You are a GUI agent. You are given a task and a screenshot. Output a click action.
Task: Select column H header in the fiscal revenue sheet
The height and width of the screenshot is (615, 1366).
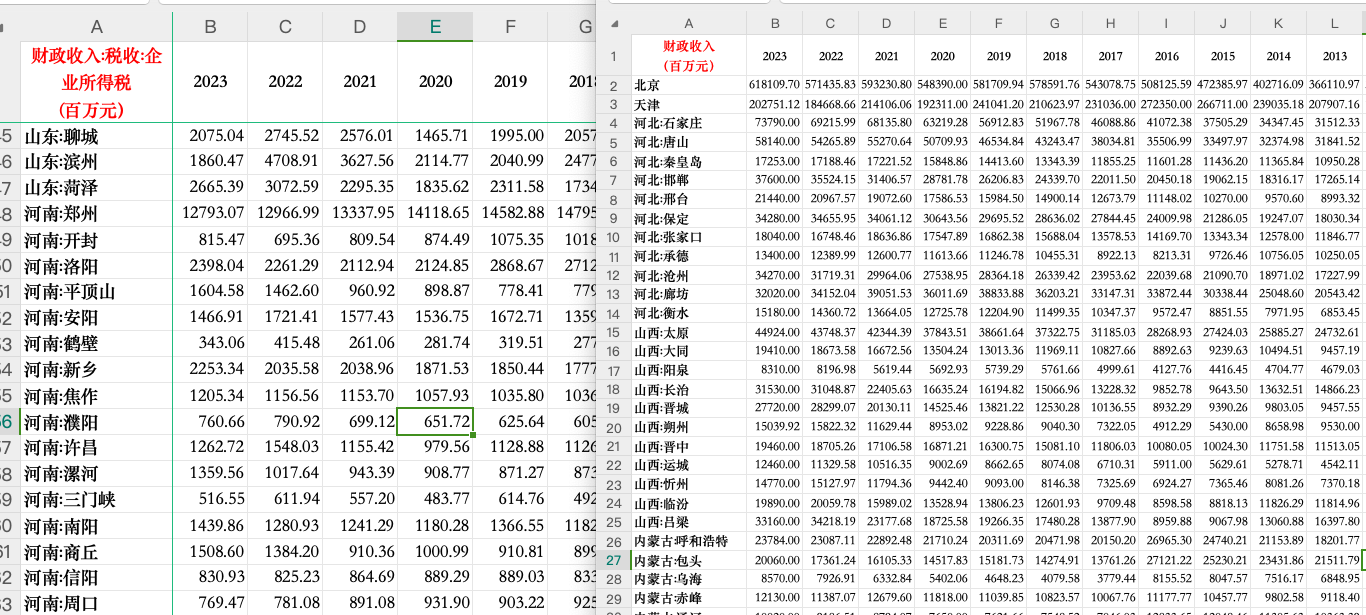(1110, 23)
